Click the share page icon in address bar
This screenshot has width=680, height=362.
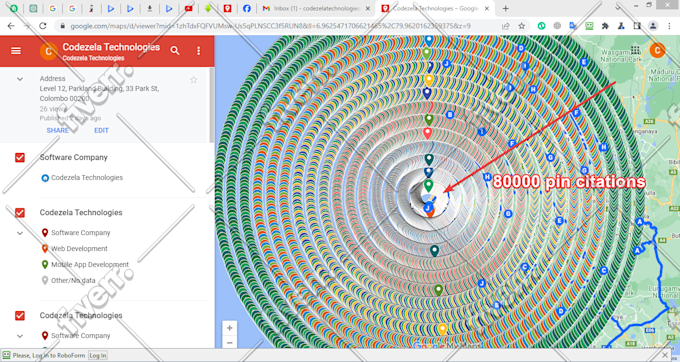coord(506,26)
